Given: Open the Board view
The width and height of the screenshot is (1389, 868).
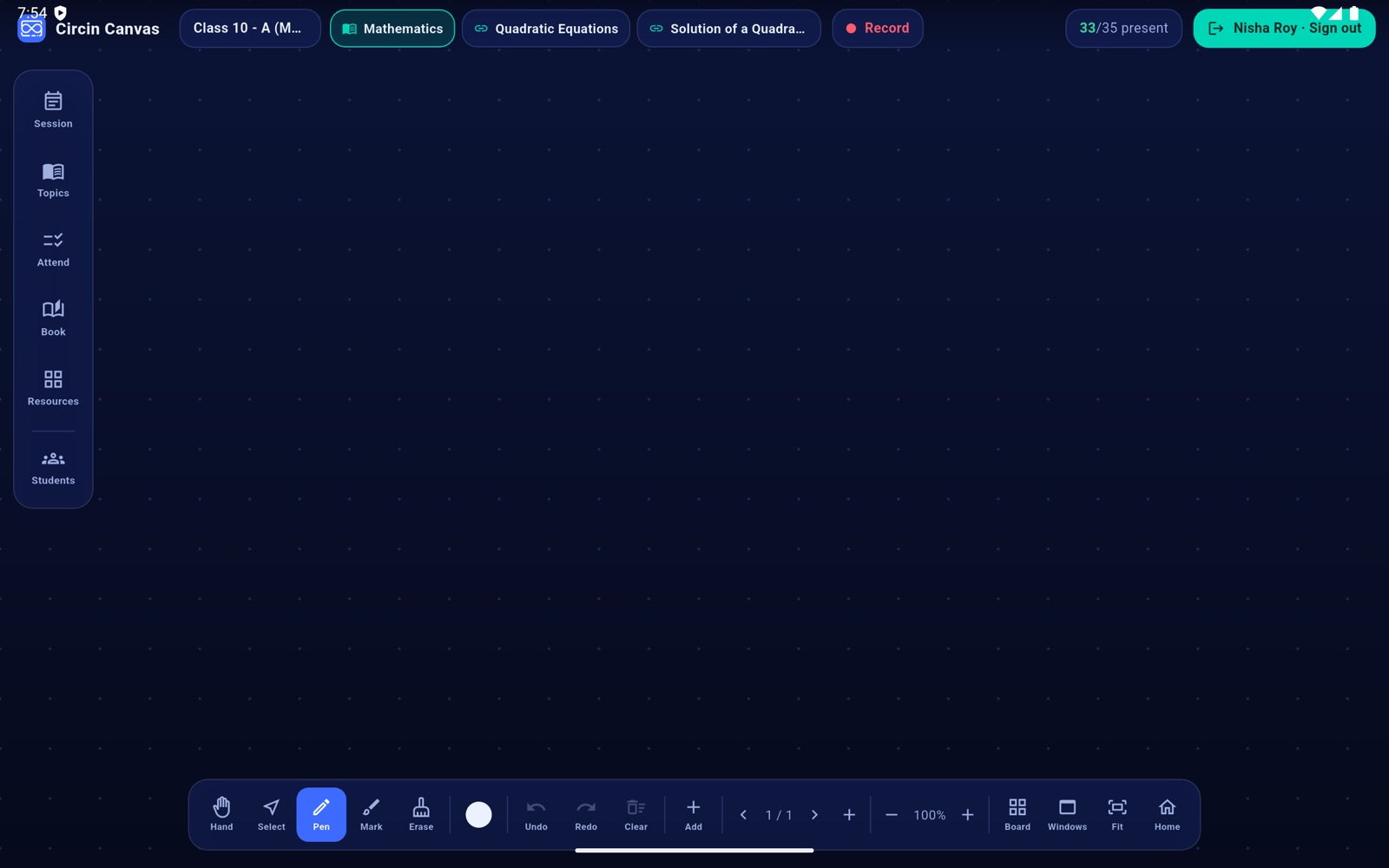Looking at the screenshot, I should pos(1017,814).
